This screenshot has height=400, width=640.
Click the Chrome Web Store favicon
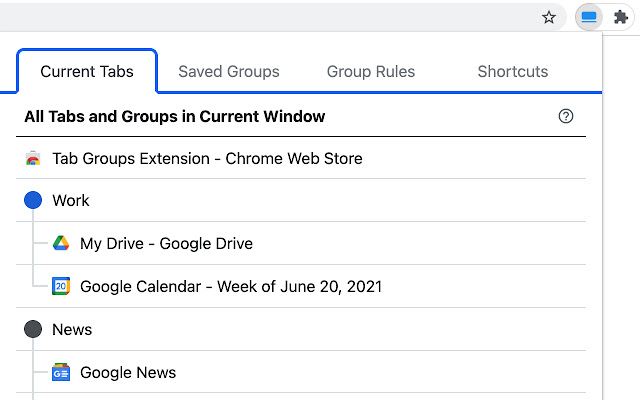pos(33,158)
